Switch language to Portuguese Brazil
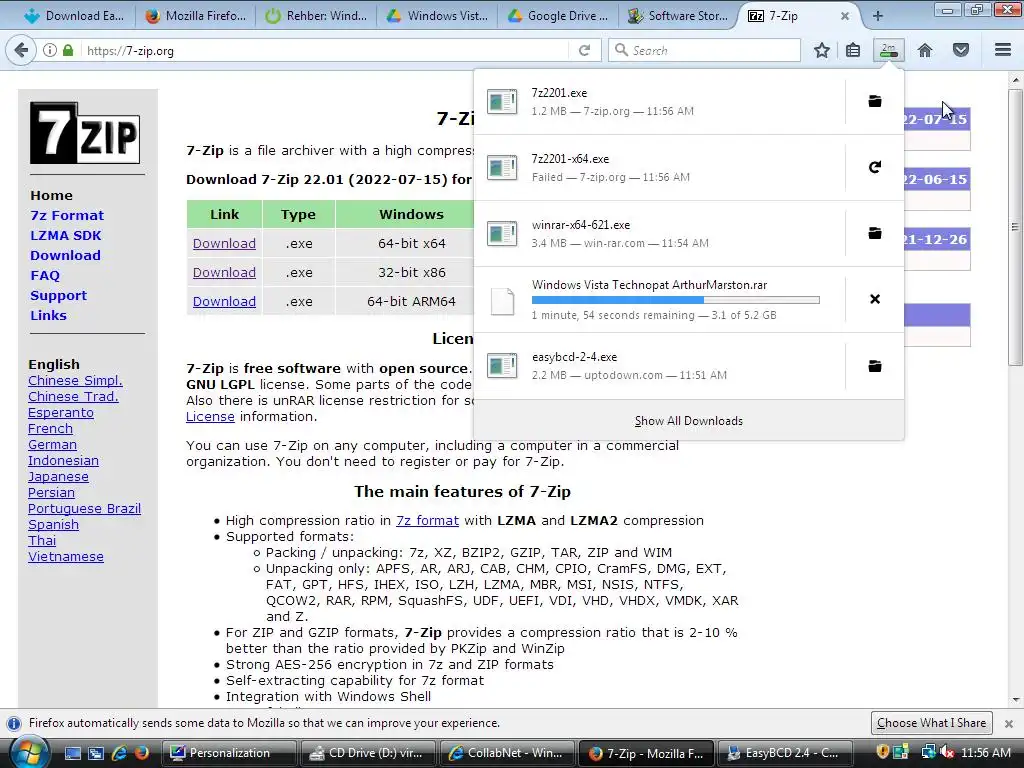The width and height of the screenshot is (1024, 768). [x=84, y=509]
